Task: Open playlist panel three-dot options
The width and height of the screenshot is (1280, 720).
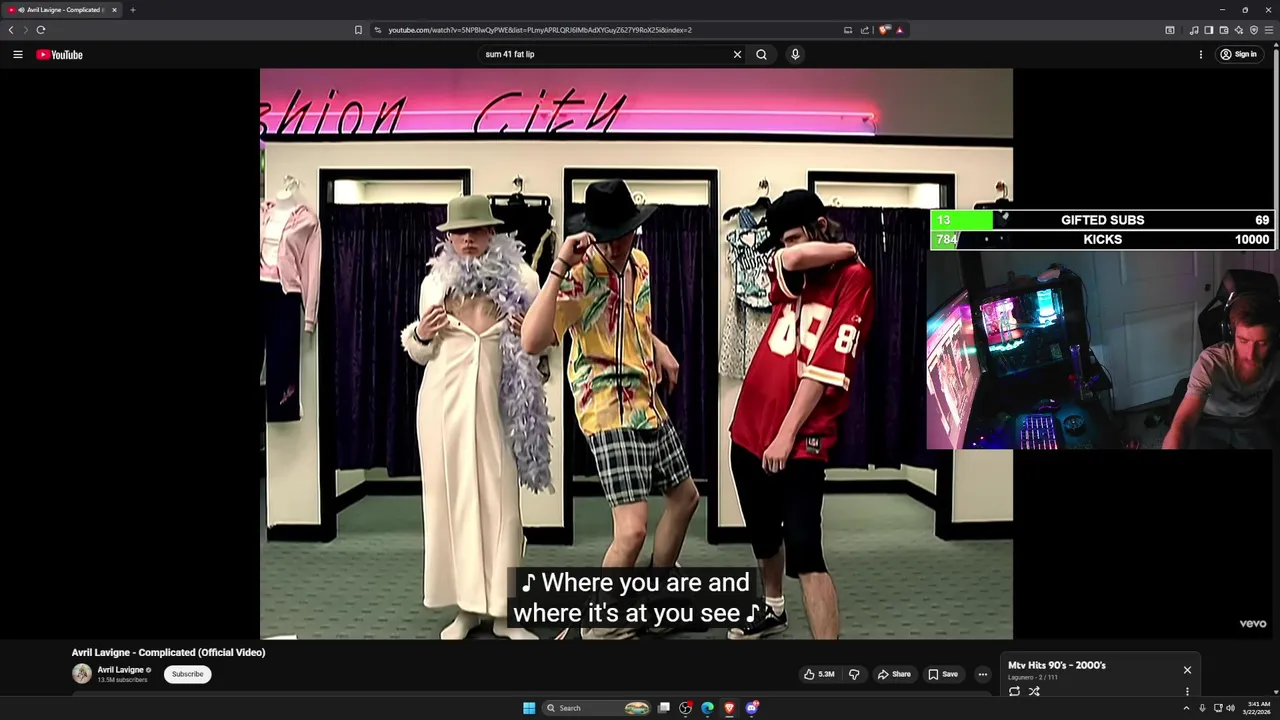Action: tap(1187, 691)
